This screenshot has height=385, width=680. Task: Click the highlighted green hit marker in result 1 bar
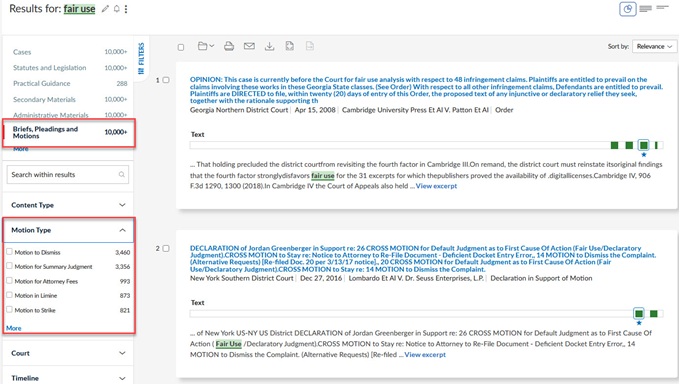[x=644, y=145]
